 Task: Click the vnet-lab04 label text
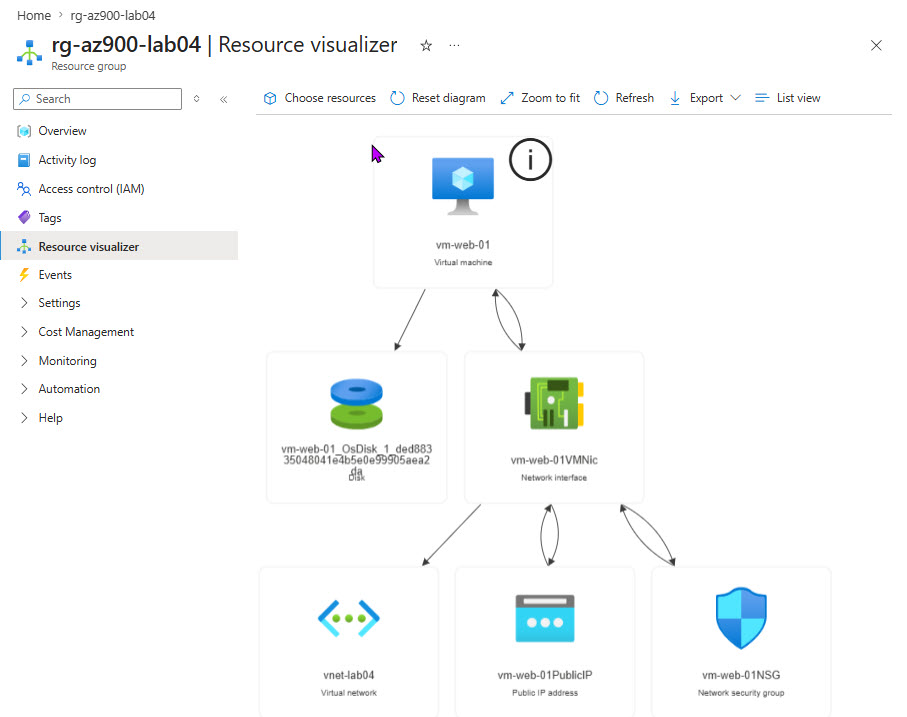point(349,675)
